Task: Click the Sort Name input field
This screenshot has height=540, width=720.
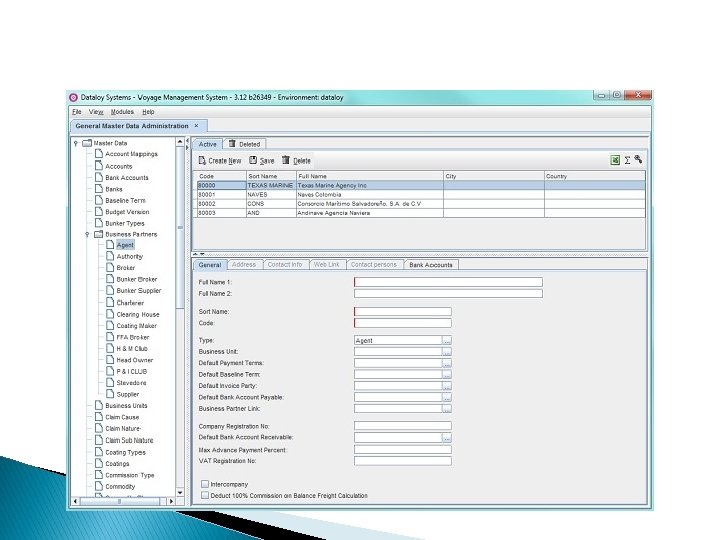Action: pyautogui.click(x=403, y=312)
